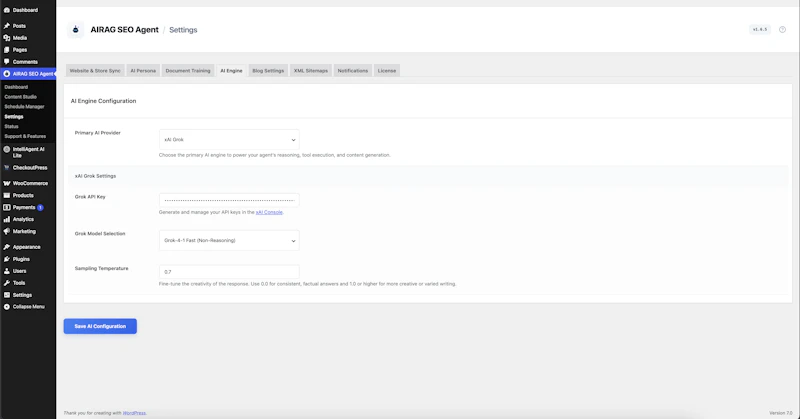Click the xAI Grok Settings label
The image size is (800, 419).
point(95,176)
